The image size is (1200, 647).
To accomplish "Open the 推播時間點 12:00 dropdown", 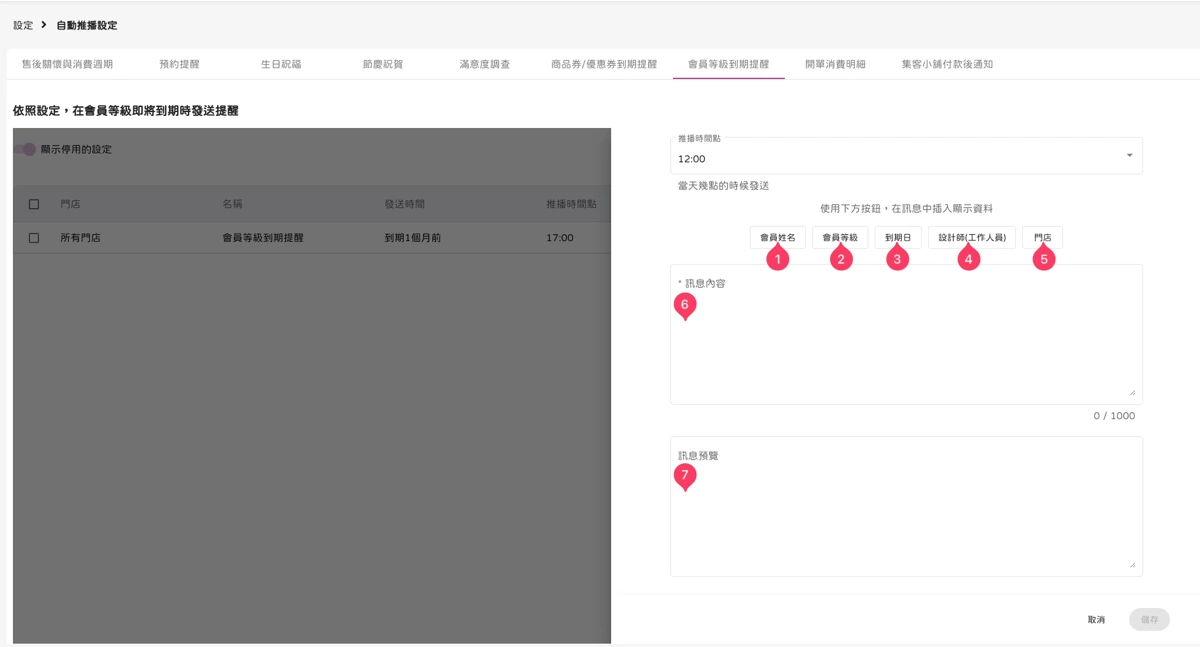I will tap(906, 156).
